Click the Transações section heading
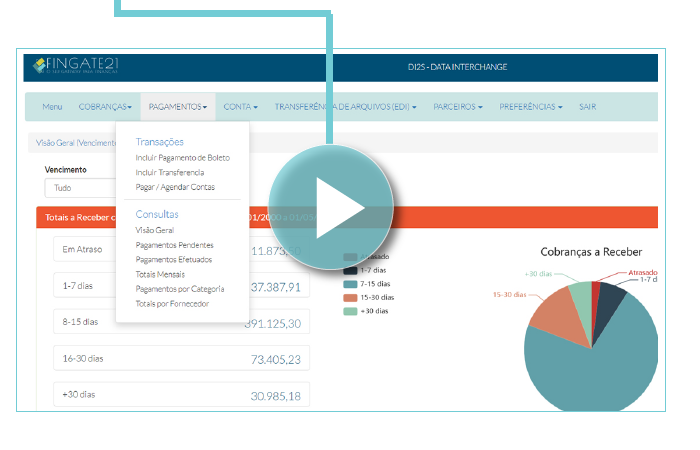 (159, 142)
